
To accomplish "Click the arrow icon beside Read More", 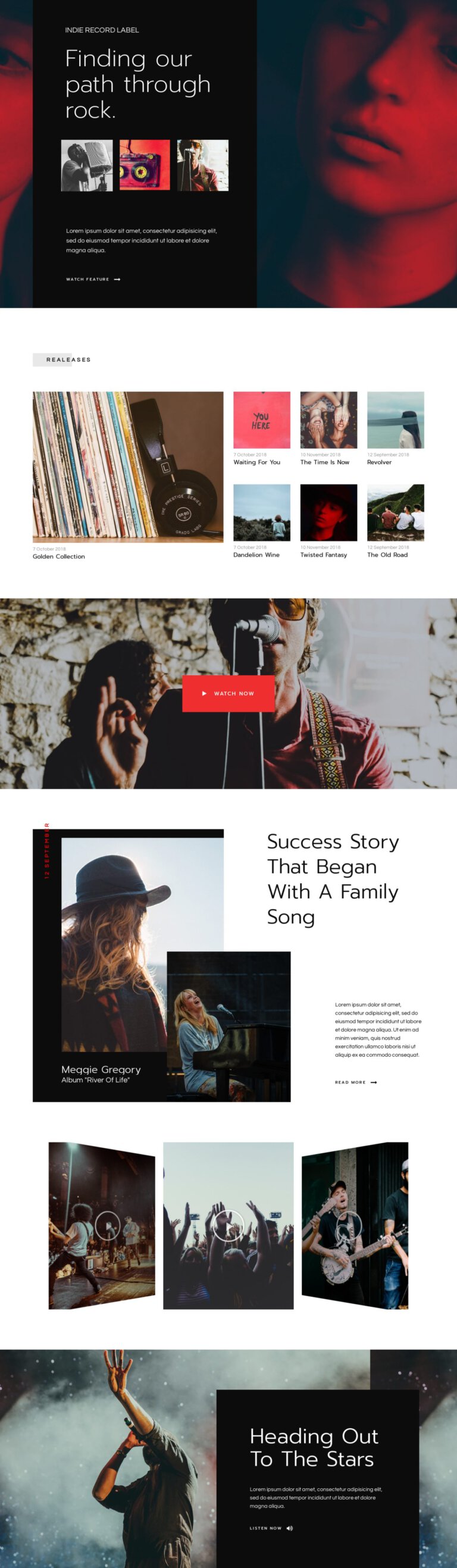I will 374,1082.
